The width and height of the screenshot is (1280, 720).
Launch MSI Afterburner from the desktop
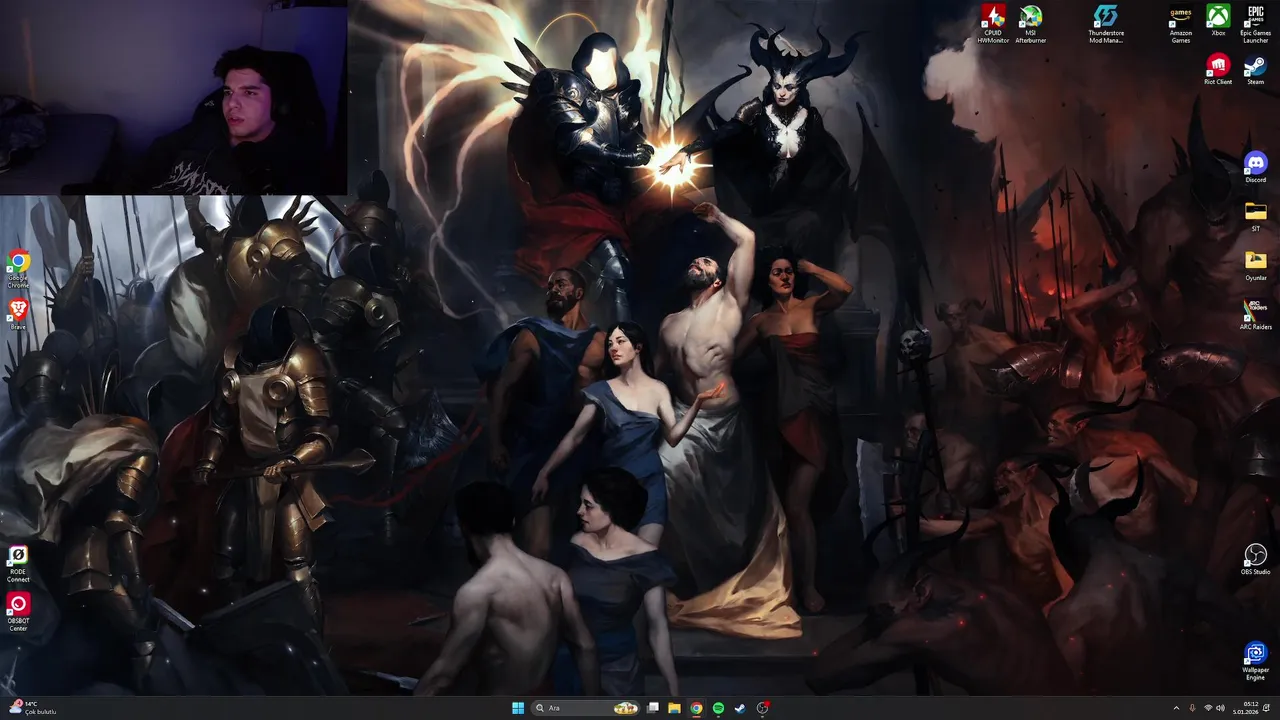pos(1031,24)
